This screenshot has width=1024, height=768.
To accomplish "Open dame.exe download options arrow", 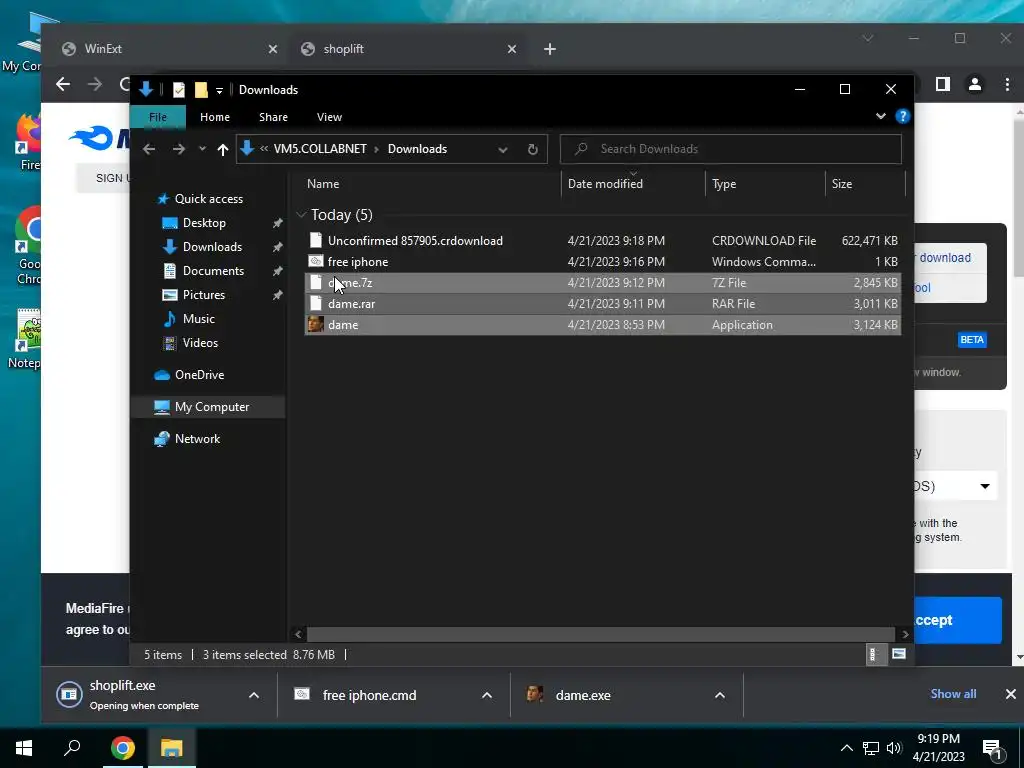I will [720, 696].
